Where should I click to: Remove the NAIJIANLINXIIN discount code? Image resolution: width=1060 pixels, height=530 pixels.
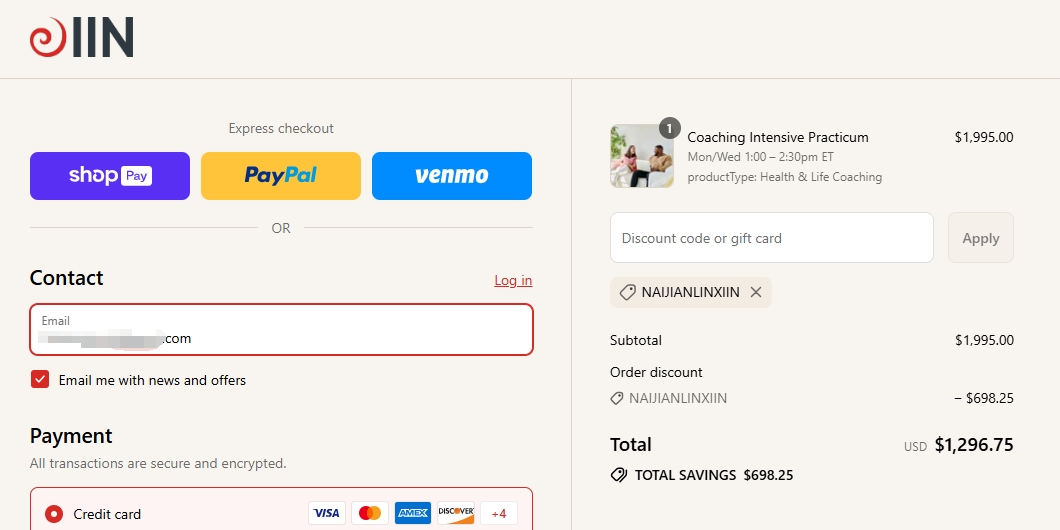pos(756,292)
